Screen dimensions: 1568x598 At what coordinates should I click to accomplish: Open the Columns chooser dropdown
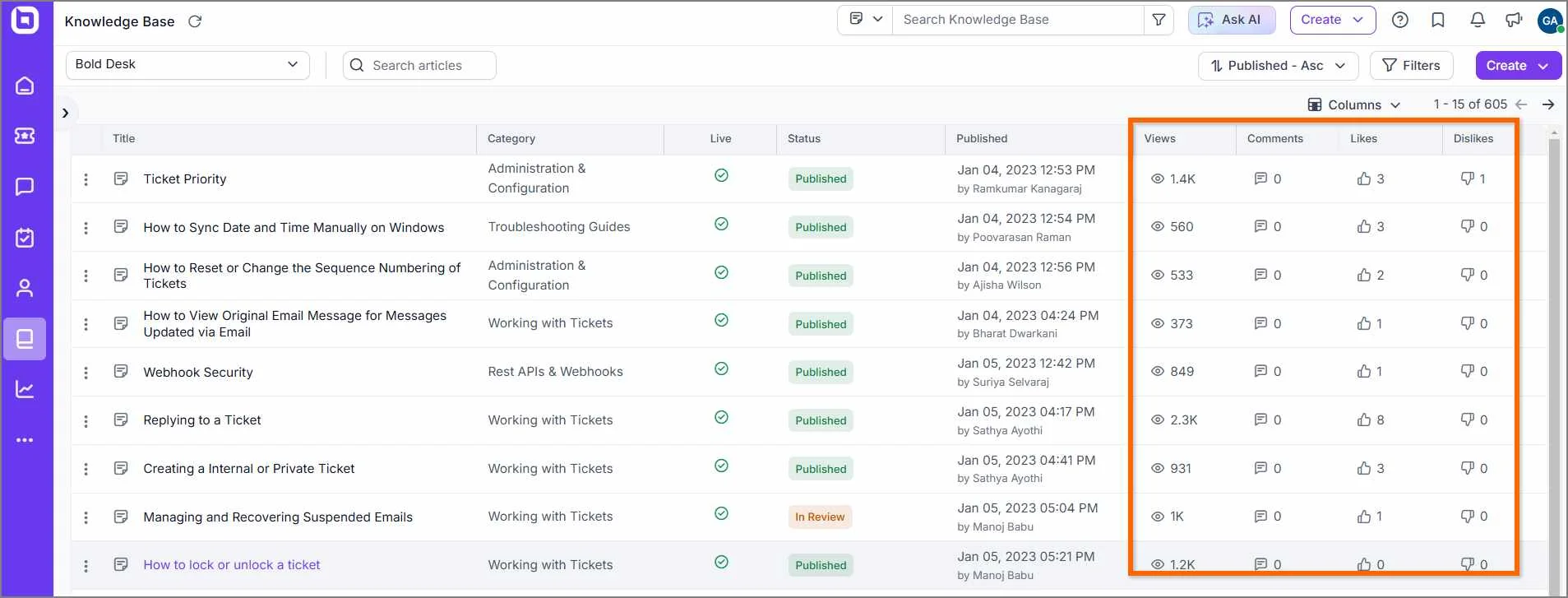click(x=1354, y=104)
